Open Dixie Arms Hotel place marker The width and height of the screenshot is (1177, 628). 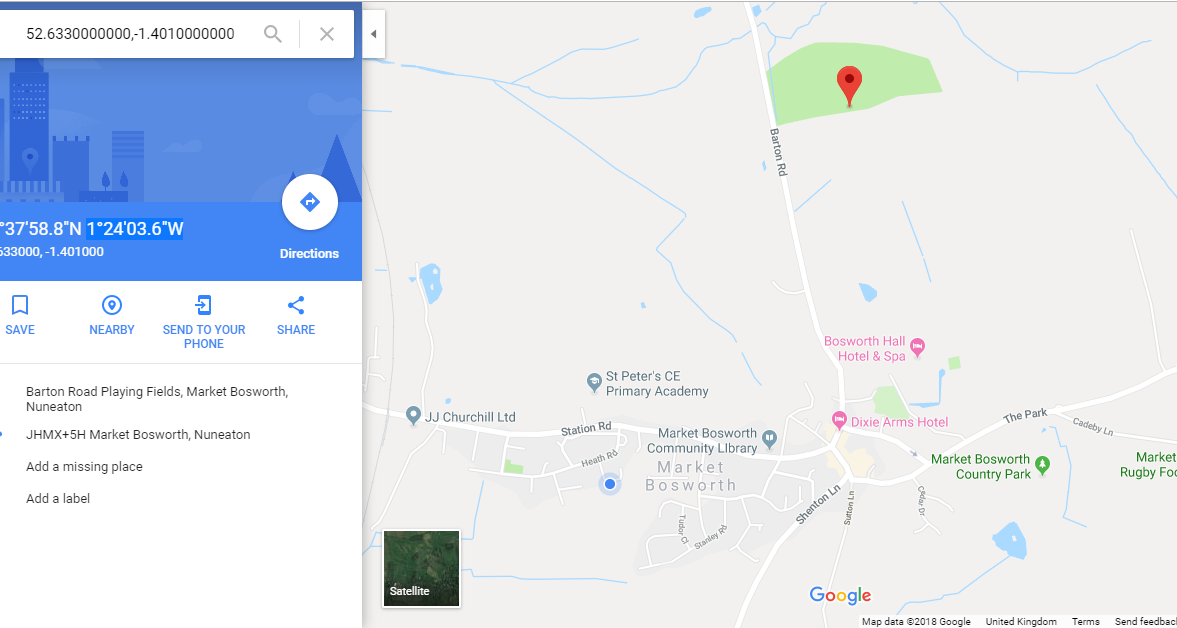click(x=839, y=419)
